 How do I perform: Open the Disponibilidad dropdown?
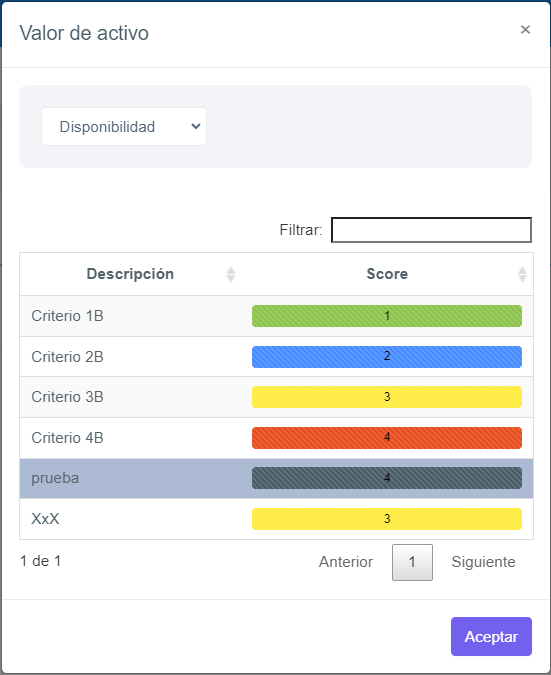[124, 127]
